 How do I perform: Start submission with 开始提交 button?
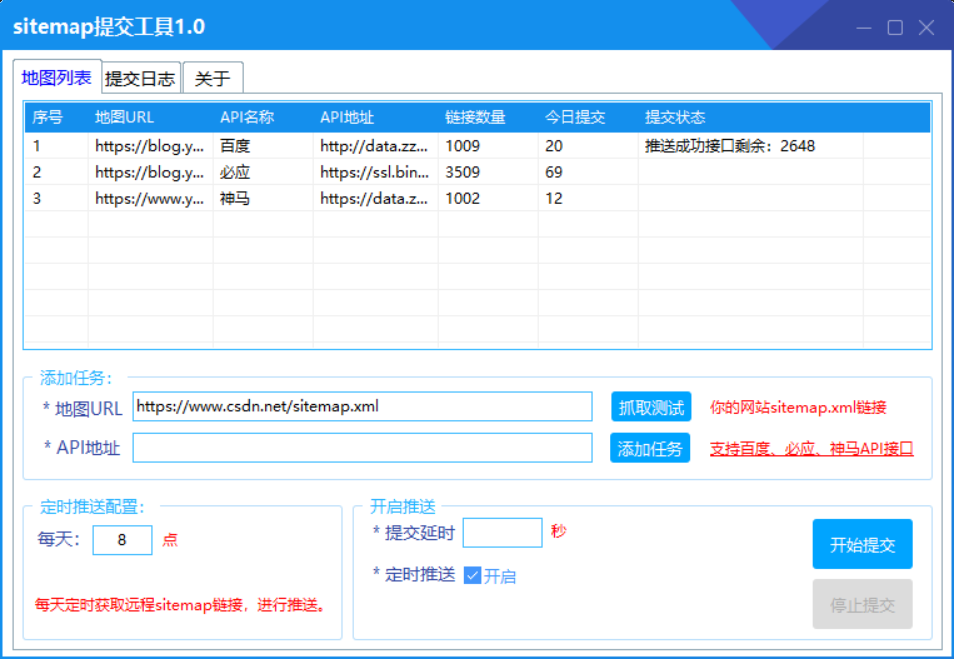[x=862, y=544]
